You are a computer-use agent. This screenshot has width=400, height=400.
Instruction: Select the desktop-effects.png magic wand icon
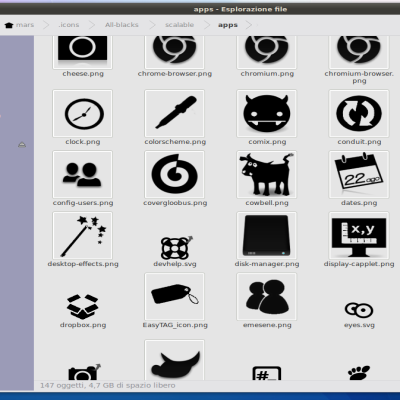tap(82, 235)
